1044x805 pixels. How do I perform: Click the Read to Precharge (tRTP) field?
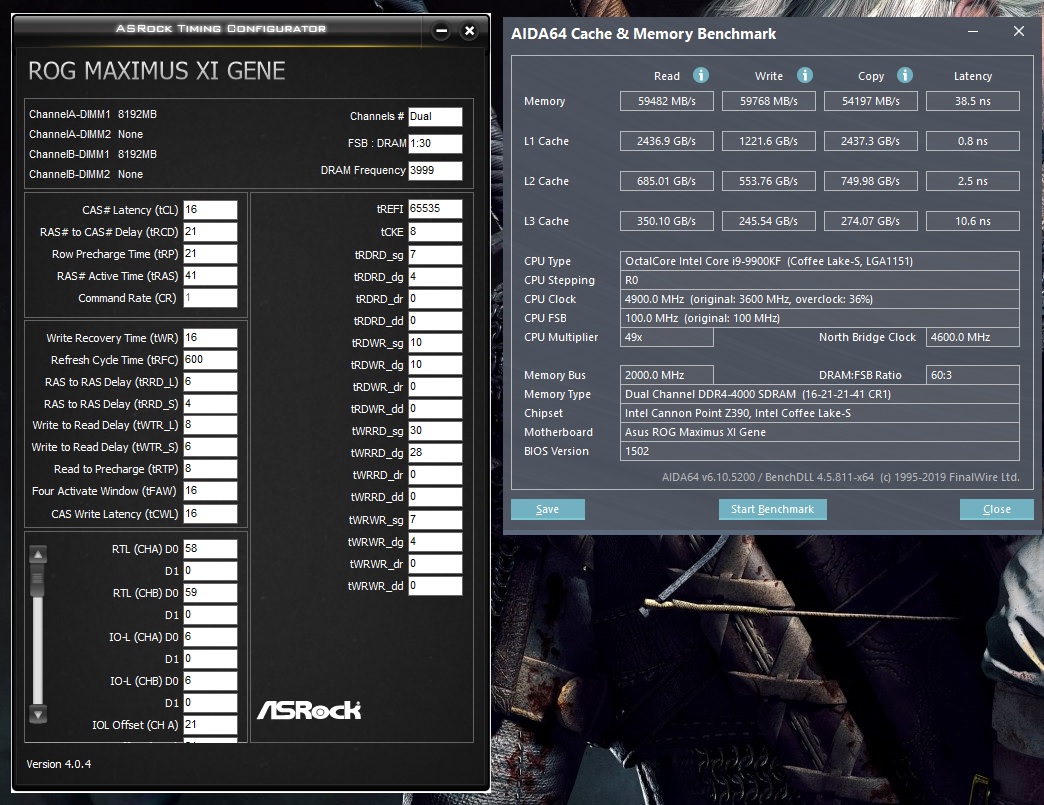[210, 469]
